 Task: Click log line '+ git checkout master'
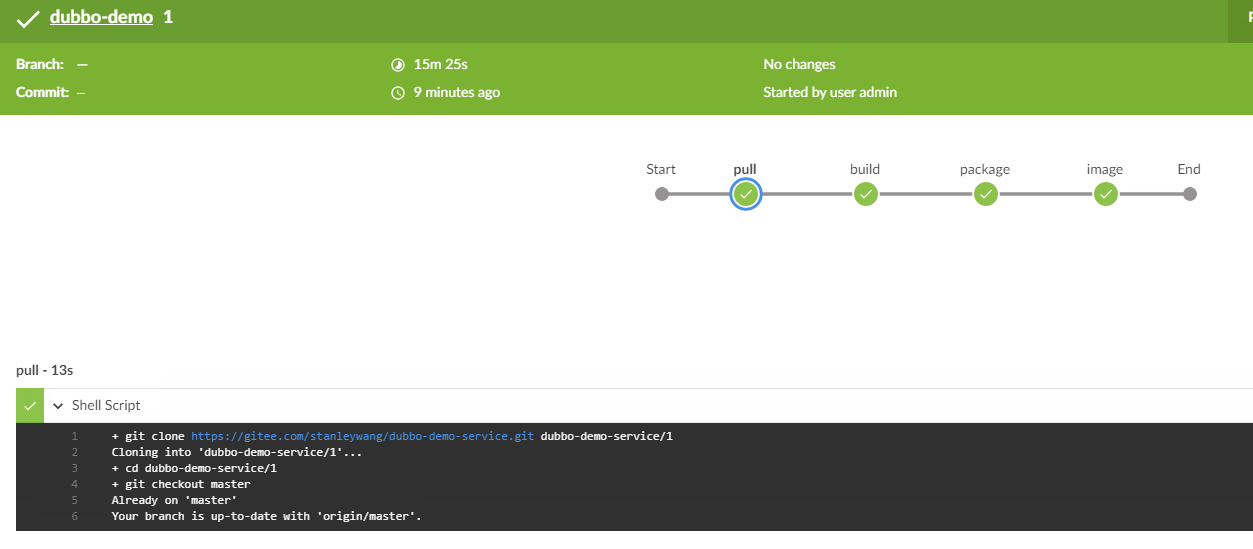point(181,485)
